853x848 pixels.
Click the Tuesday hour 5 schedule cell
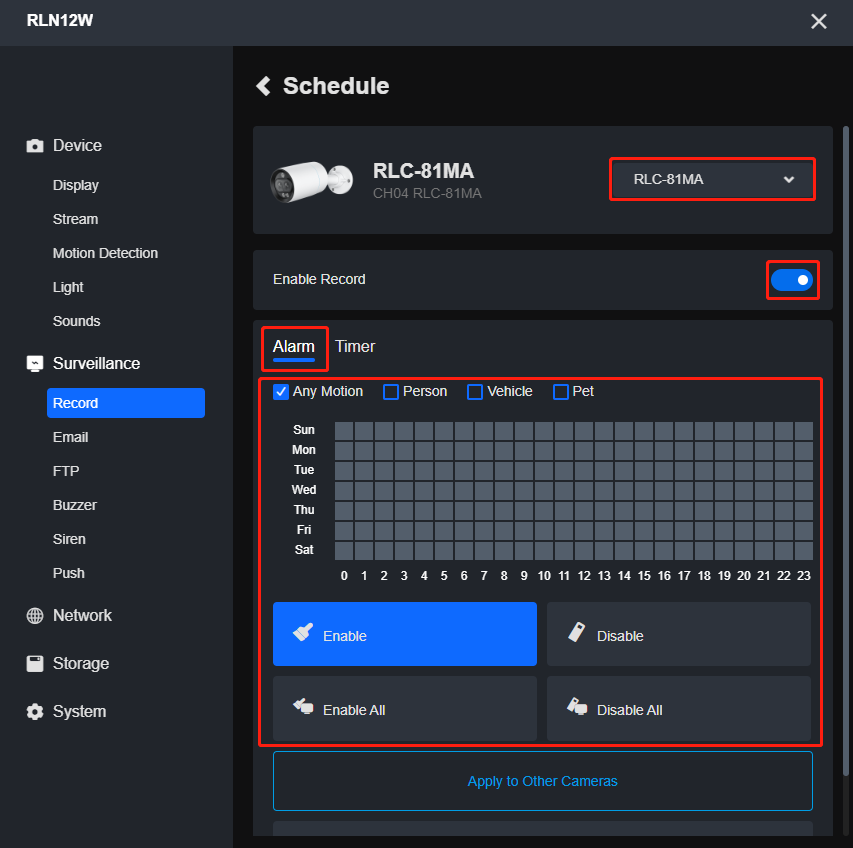[x=444, y=471]
